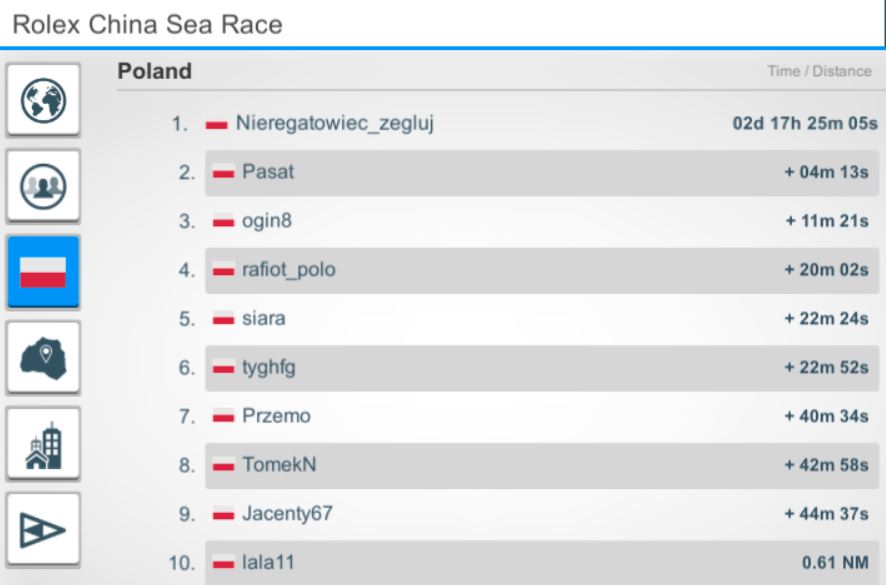Viewport: 886px width, 585px height.
Task: Select the tyghfg leaderboard row
Action: 540,368
